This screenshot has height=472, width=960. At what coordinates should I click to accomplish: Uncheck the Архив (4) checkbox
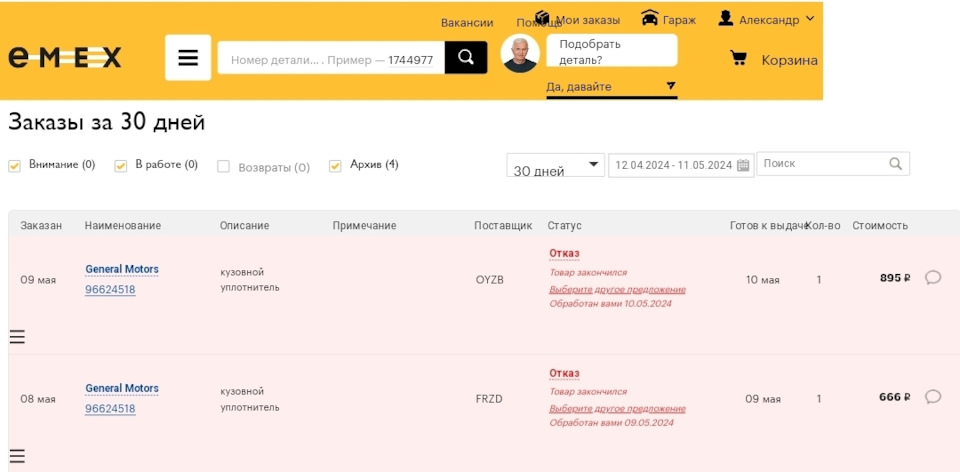(x=336, y=165)
